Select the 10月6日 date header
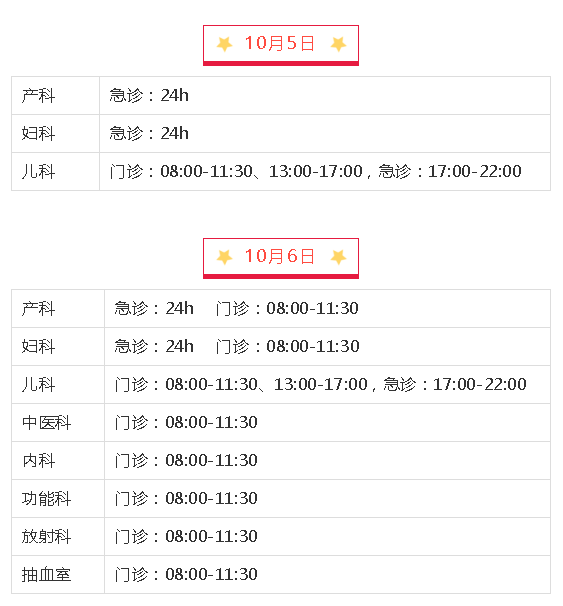The width and height of the screenshot is (563, 606). 281,258
